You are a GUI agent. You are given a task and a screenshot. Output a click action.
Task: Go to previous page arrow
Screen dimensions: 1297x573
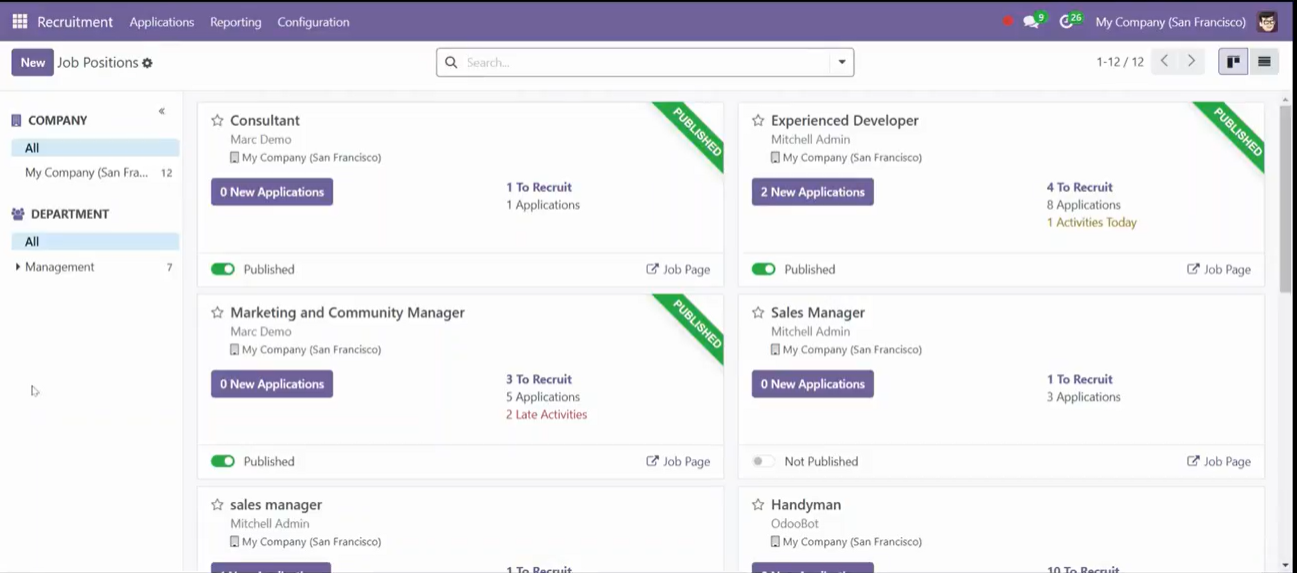coord(1164,62)
